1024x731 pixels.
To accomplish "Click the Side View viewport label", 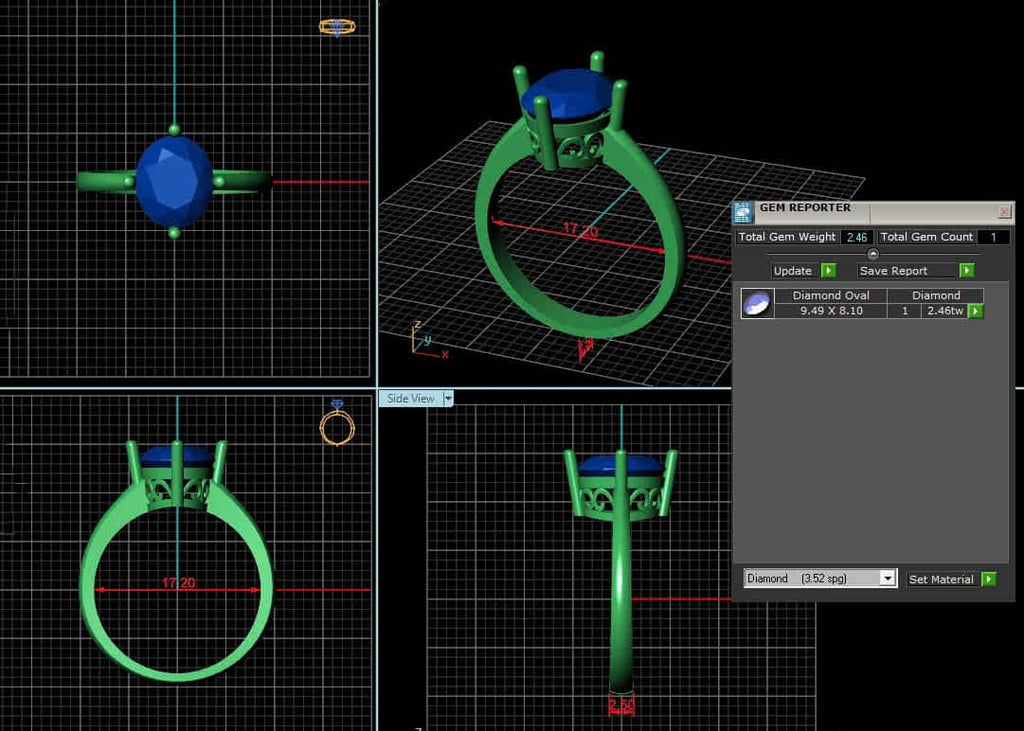I will pyautogui.click(x=410, y=398).
